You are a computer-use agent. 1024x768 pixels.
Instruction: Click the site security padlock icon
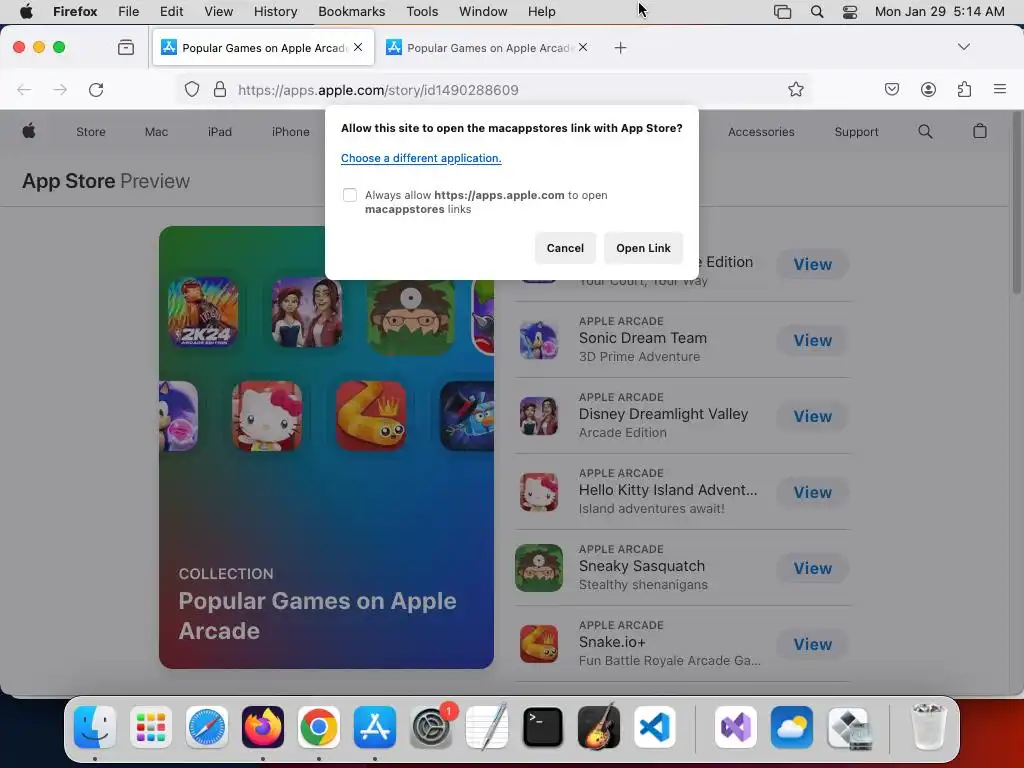(x=220, y=89)
